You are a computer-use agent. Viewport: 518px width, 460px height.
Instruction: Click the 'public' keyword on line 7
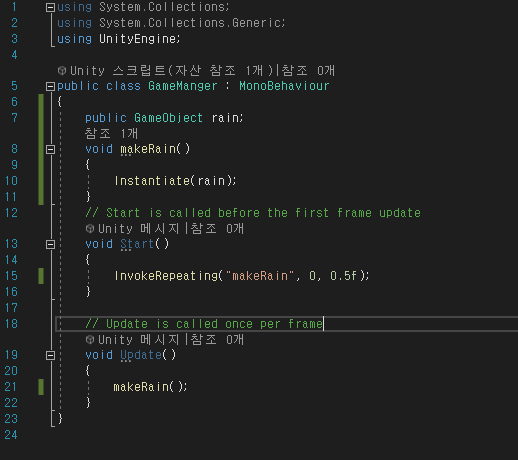[x=106, y=118]
